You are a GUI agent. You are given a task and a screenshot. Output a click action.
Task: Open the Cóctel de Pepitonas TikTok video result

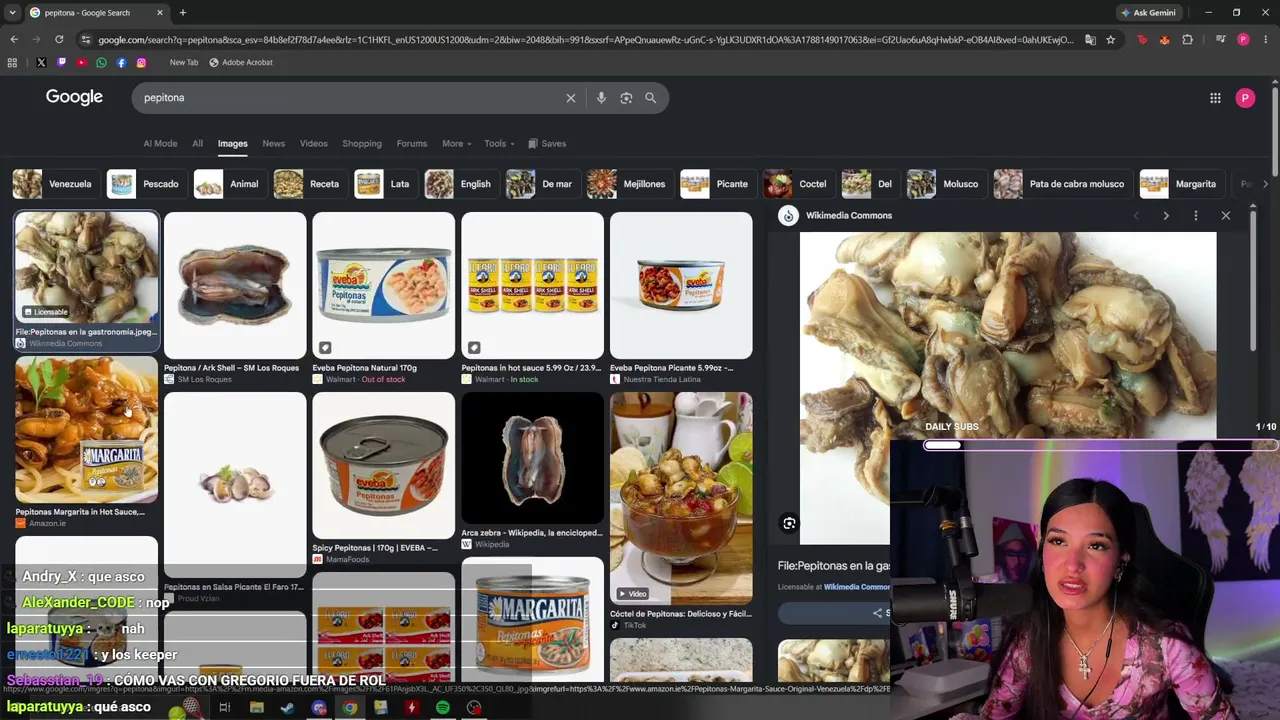click(x=681, y=498)
